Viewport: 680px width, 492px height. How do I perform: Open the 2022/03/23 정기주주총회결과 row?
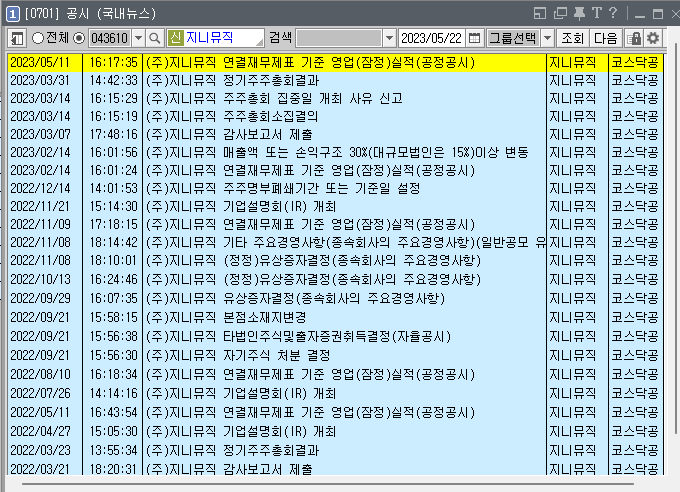335,450
